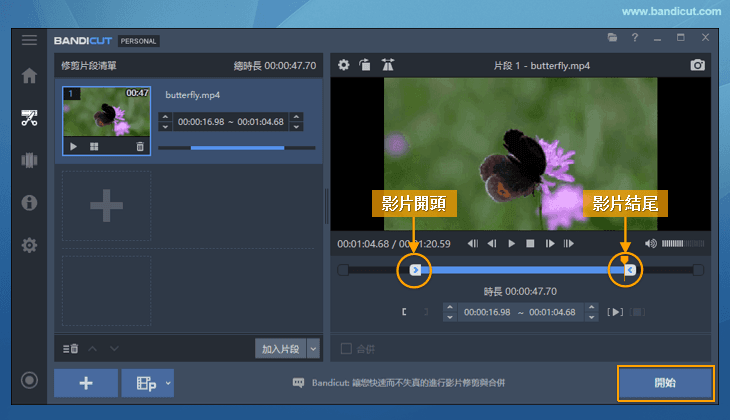Click the timeline end marker handle

(630, 270)
